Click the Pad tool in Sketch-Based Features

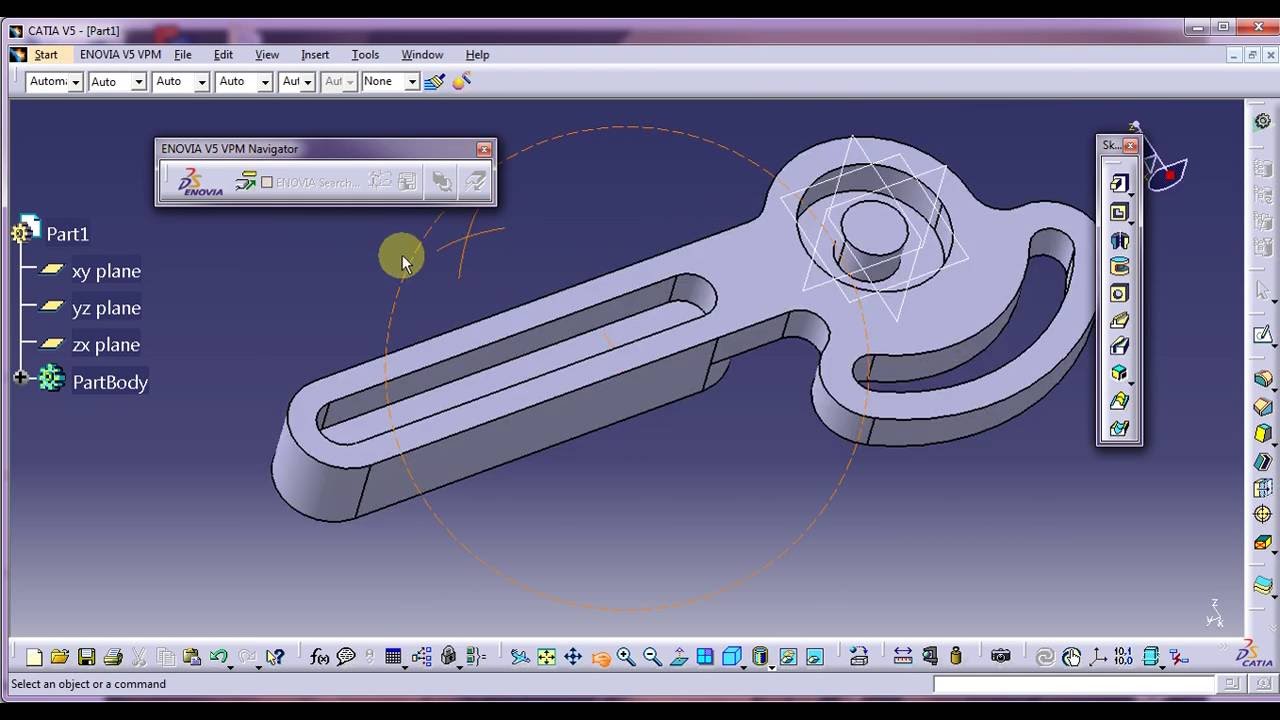pyautogui.click(x=1119, y=183)
